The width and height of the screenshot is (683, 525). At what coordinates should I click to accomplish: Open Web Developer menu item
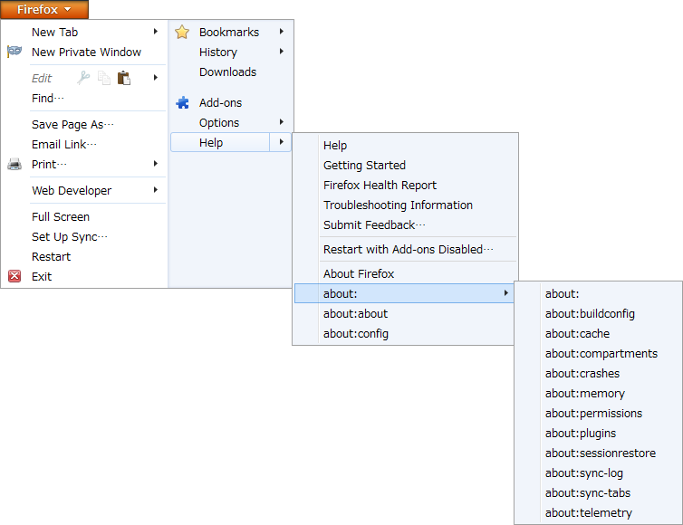71,190
